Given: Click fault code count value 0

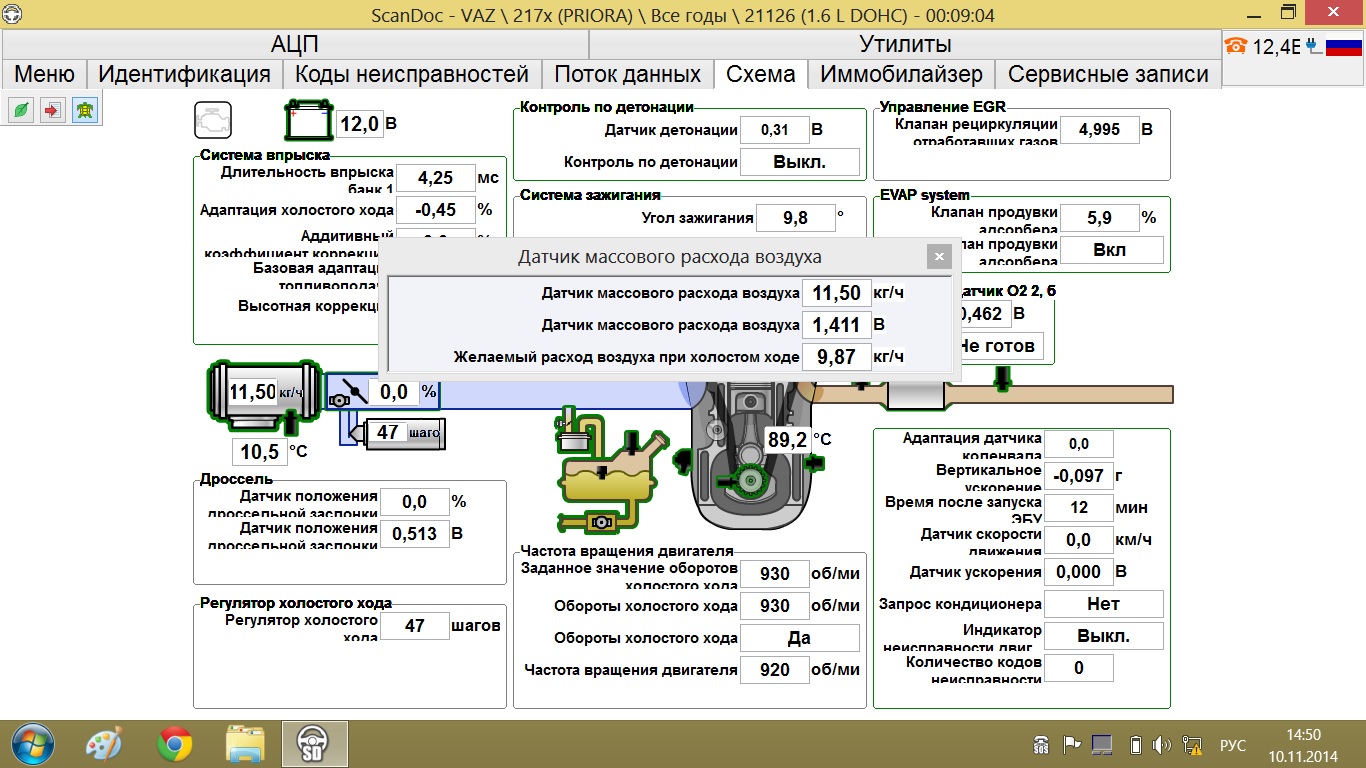Looking at the screenshot, I should 1078,668.
